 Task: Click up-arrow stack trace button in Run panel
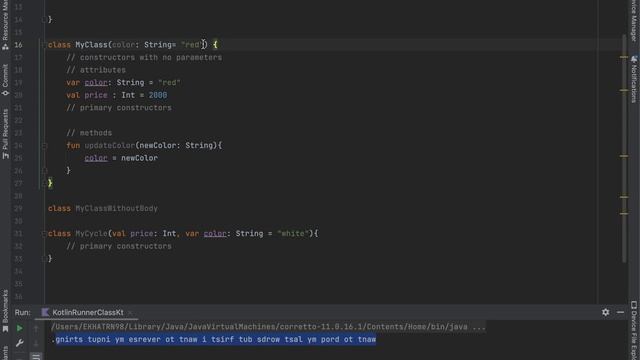pos(36,328)
